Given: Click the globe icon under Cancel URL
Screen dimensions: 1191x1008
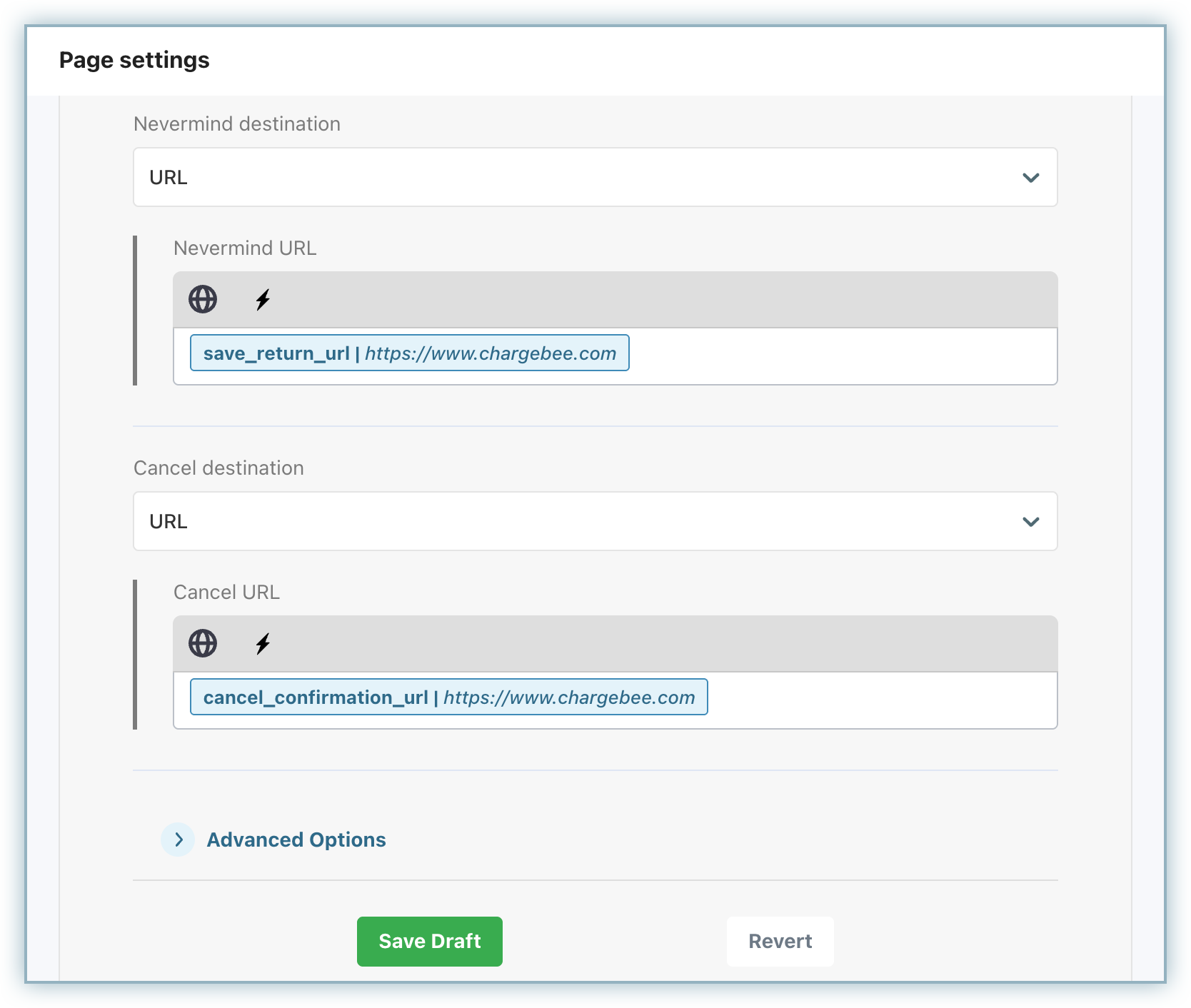Looking at the screenshot, I should (203, 644).
